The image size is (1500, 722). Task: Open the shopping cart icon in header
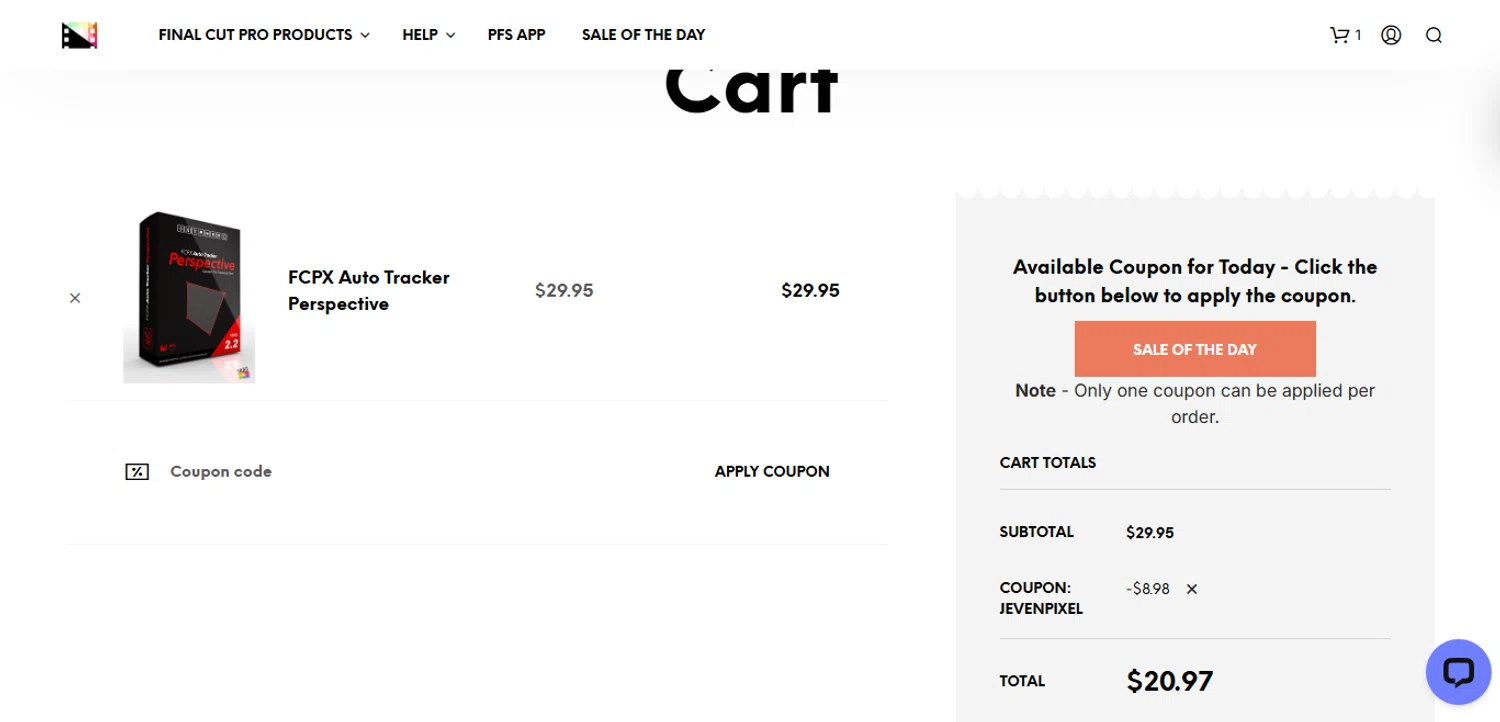[x=1339, y=35]
